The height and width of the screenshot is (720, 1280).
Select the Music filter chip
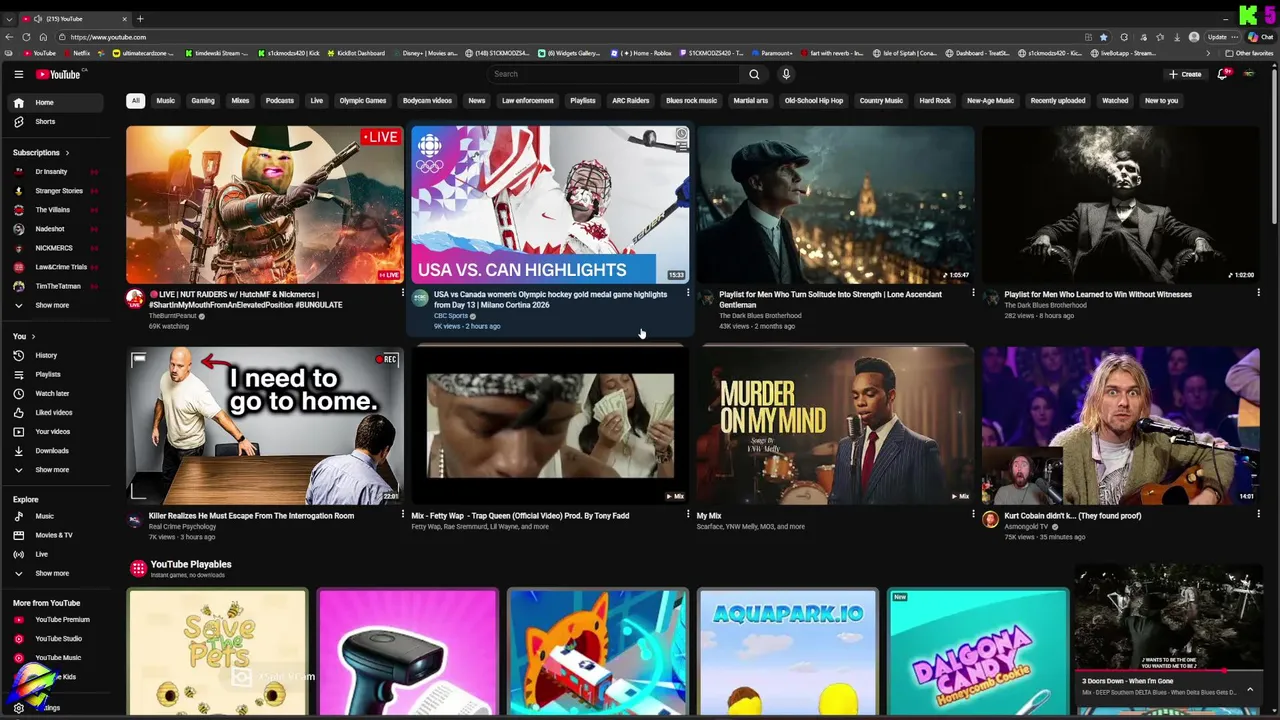click(165, 100)
